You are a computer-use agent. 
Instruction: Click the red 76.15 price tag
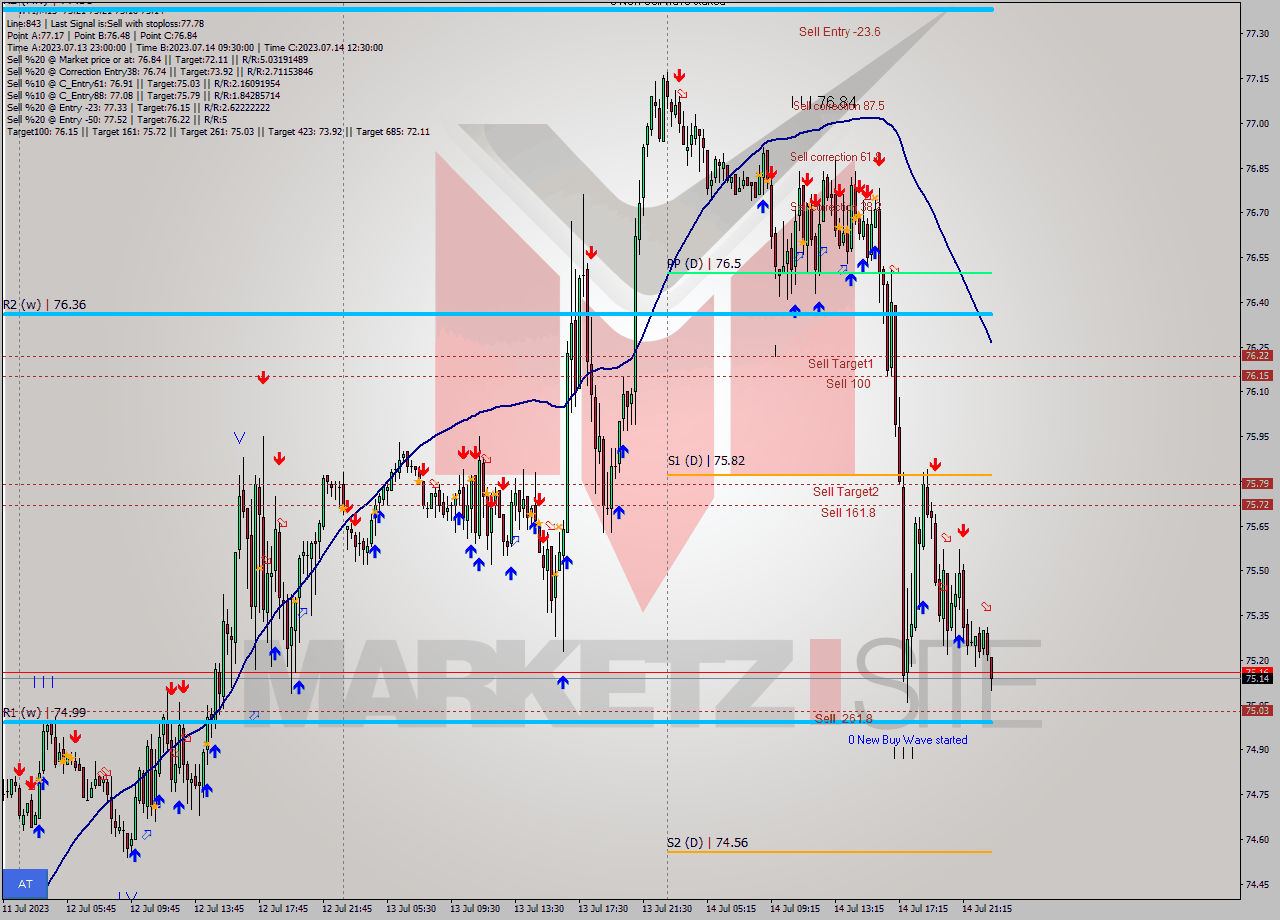click(1257, 375)
